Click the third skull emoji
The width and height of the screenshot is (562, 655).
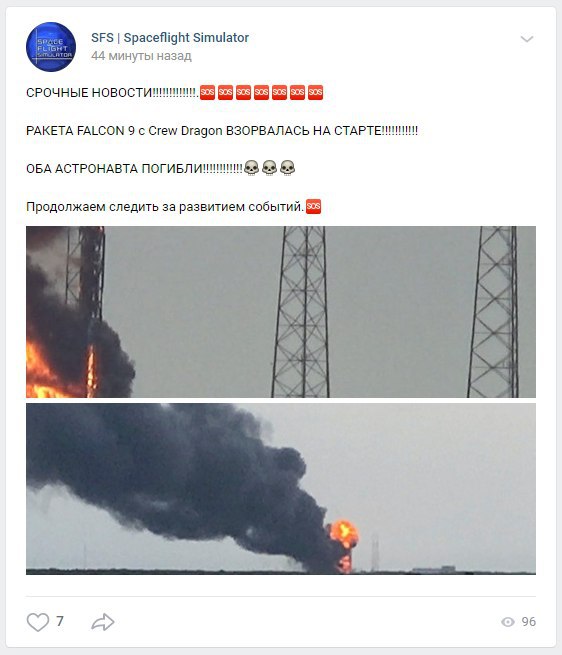[x=287, y=168]
